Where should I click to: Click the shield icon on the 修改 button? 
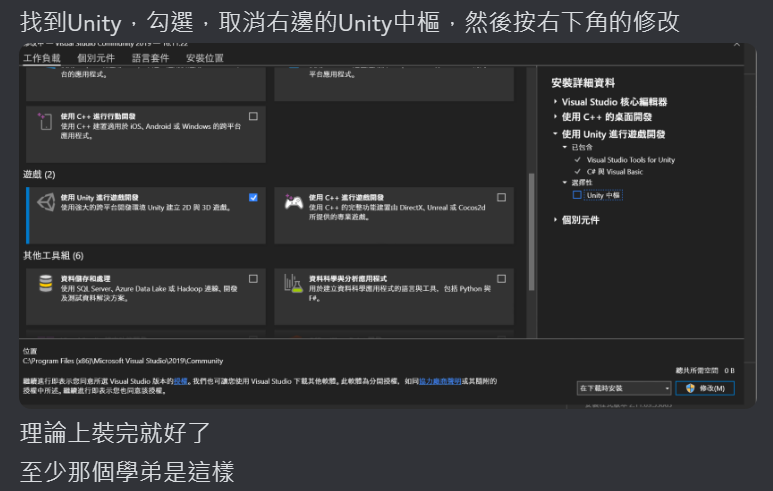(690, 388)
